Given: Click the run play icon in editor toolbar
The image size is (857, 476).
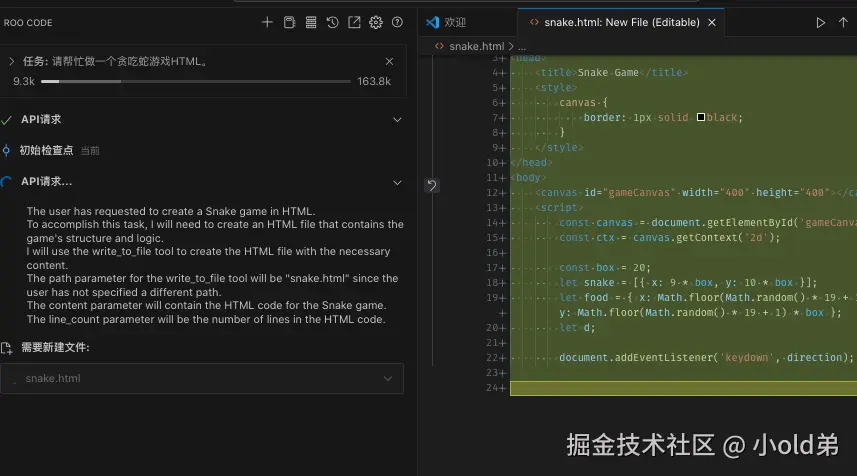Looking at the screenshot, I should point(821,22).
